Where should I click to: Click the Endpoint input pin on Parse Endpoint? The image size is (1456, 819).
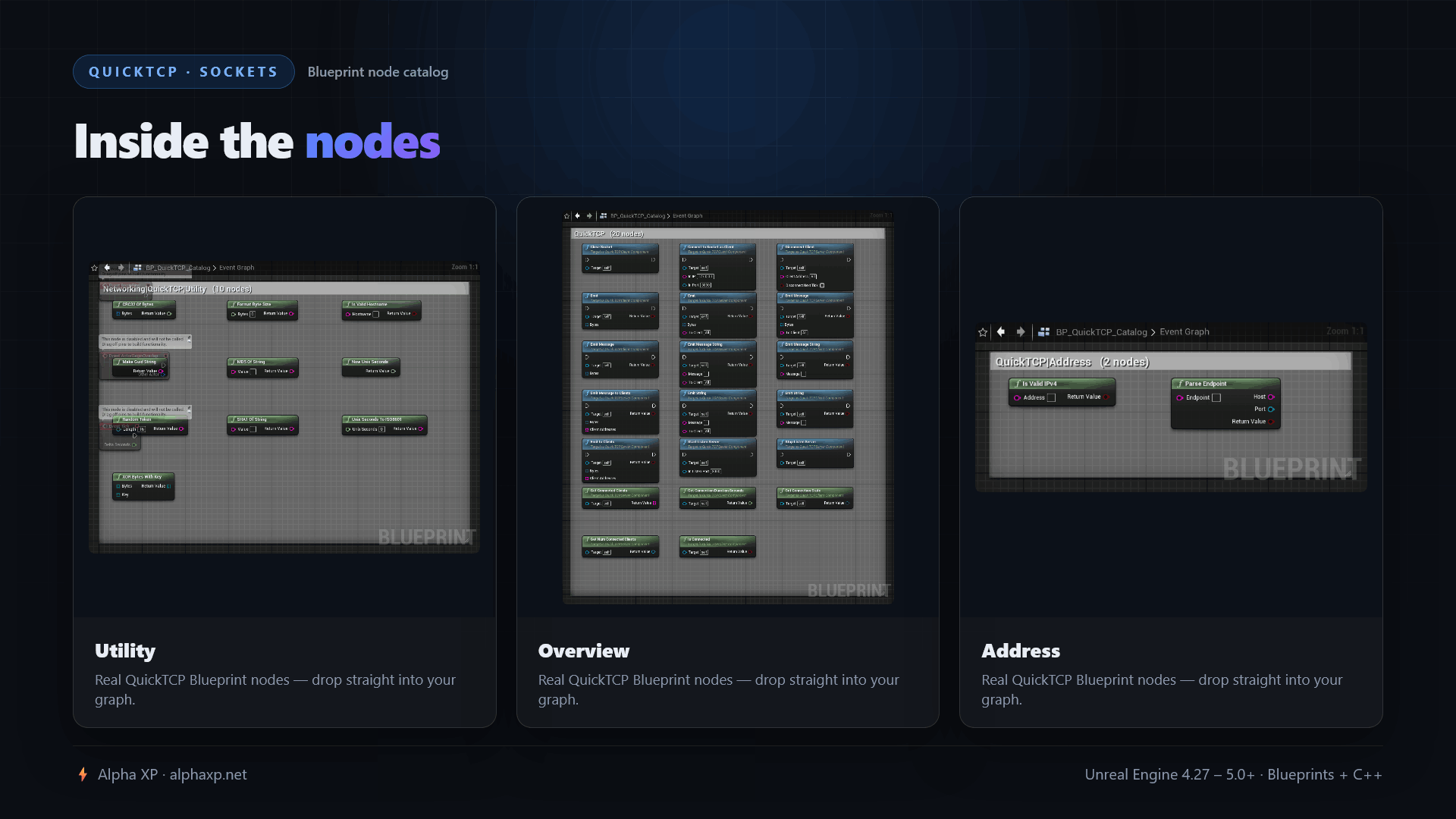pyautogui.click(x=1179, y=397)
